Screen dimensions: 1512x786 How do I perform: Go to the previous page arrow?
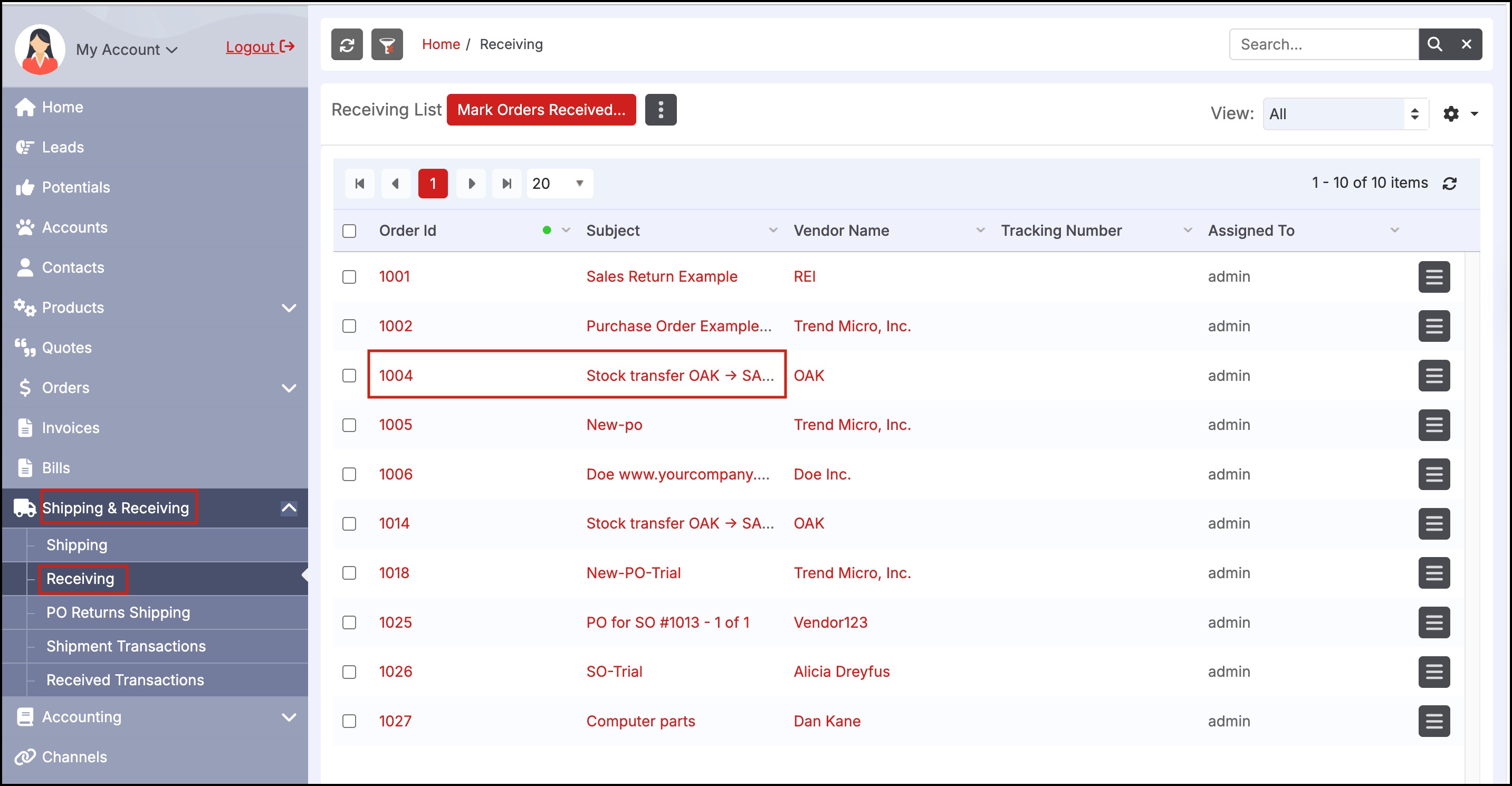[396, 184]
